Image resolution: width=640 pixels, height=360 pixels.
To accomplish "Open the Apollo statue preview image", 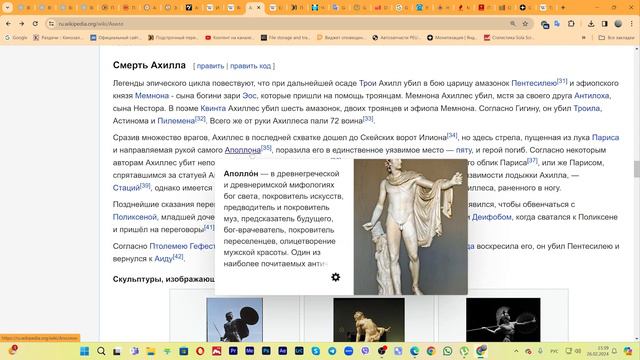I will [411, 227].
